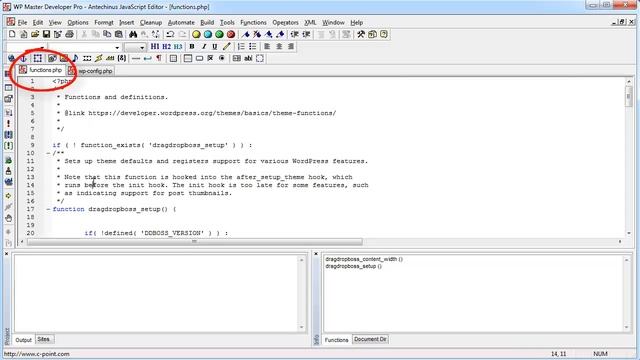Click the http://www.c-point.com status bar link
The height and width of the screenshot is (360, 640).
click(x=36, y=354)
